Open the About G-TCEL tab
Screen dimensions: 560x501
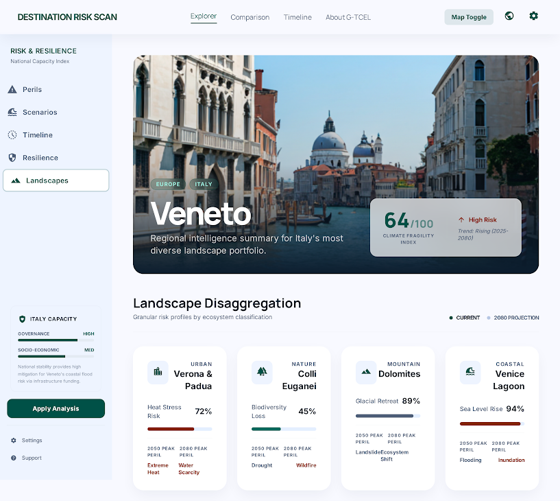pyautogui.click(x=348, y=17)
